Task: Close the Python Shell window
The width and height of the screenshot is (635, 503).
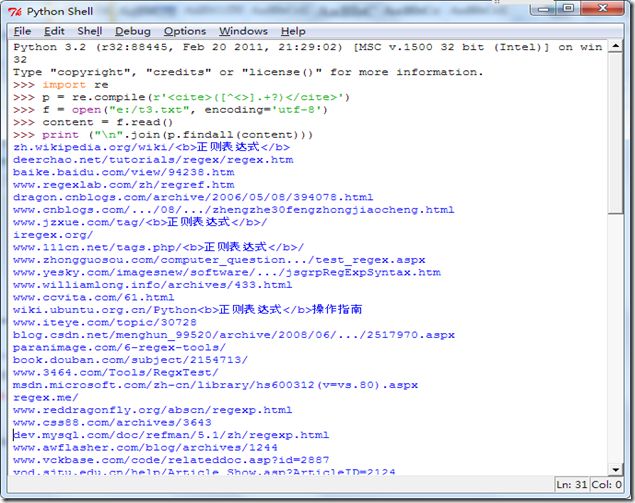Action: coord(602,9)
